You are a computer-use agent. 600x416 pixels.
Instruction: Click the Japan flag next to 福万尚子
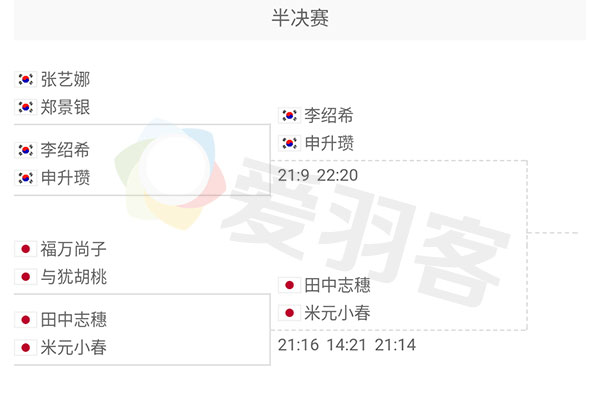pos(26,248)
